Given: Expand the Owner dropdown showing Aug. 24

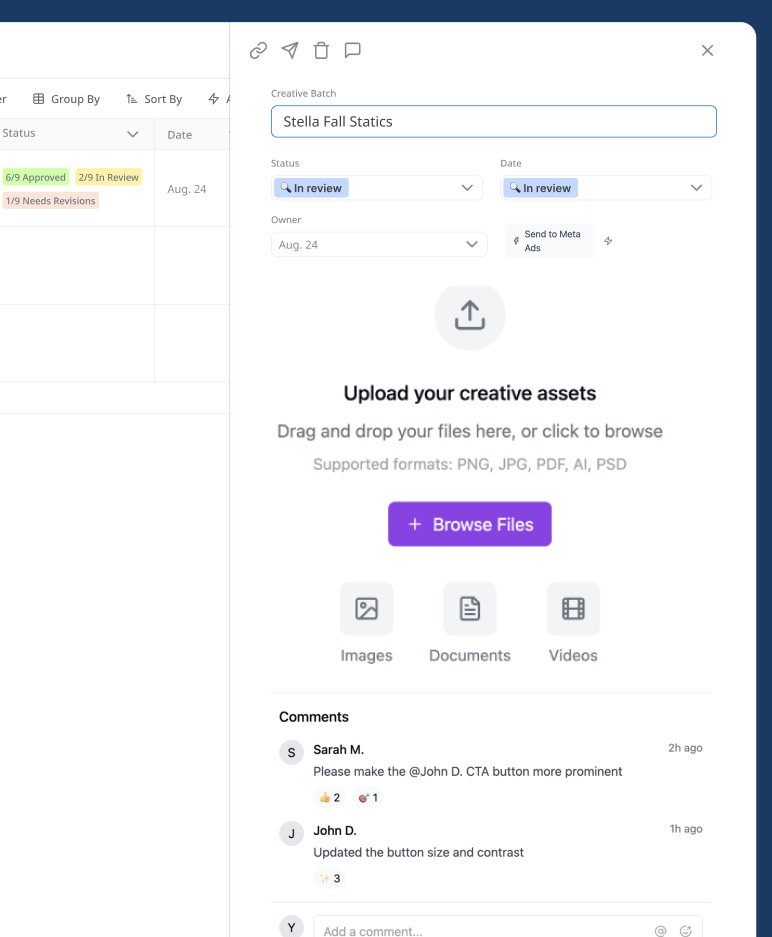Looking at the screenshot, I should click(x=378, y=245).
